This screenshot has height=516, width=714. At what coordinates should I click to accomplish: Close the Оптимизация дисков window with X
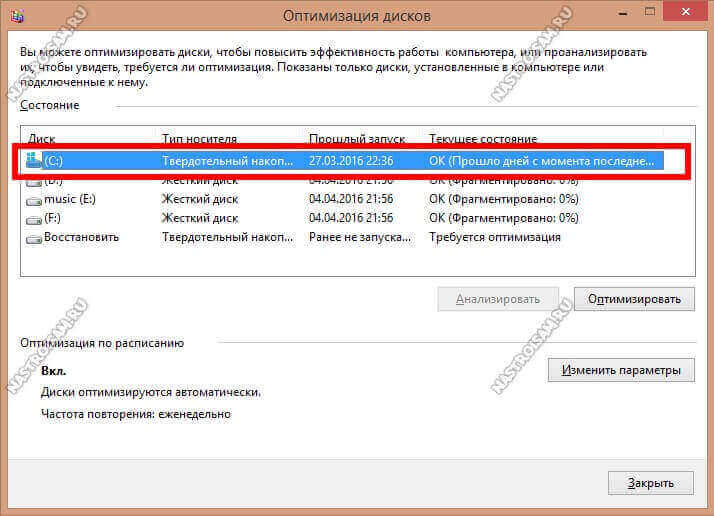pyautogui.click(x=685, y=12)
